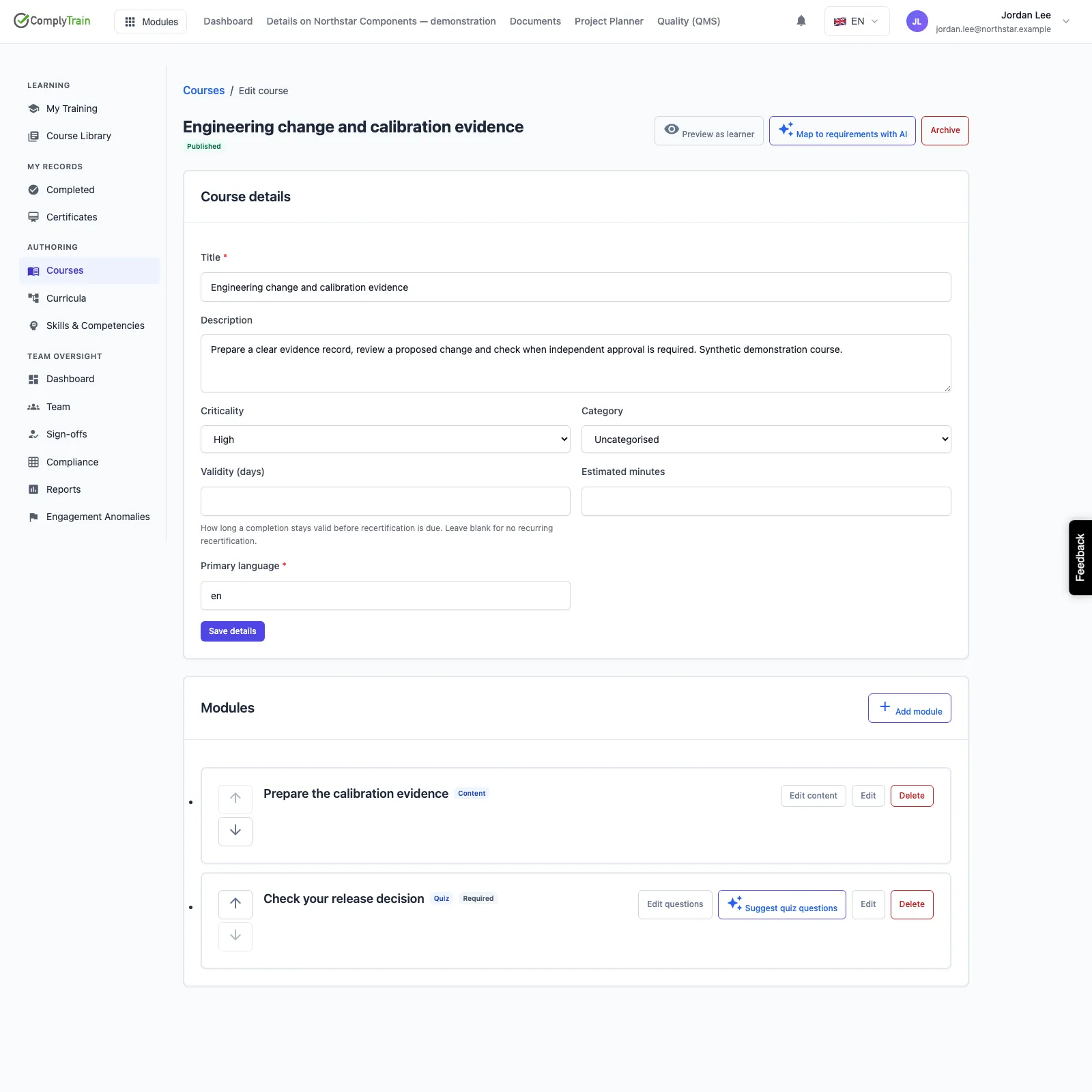Click the My Training graduation cap icon
1092x1092 pixels.
coord(33,109)
